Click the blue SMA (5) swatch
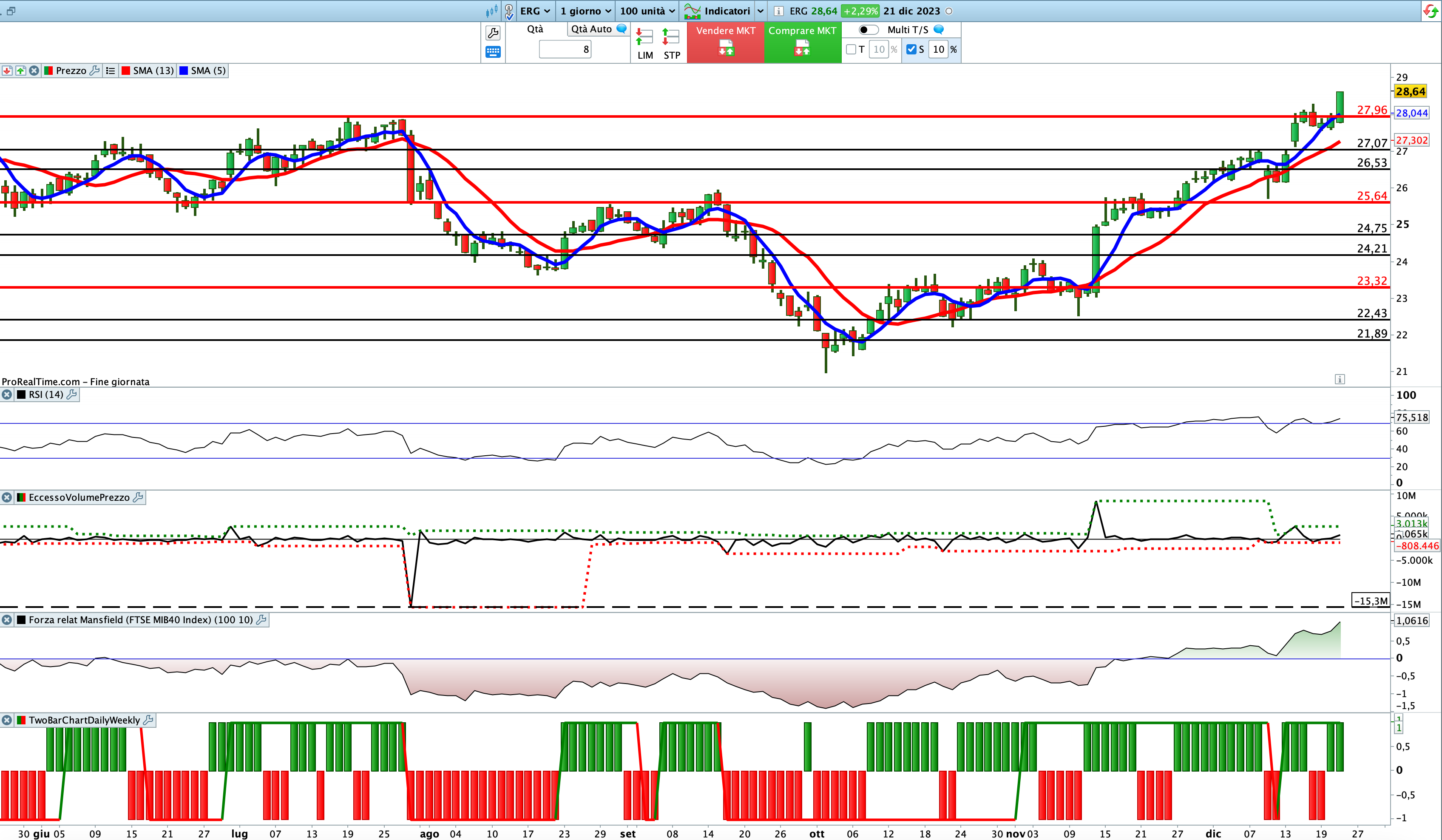This screenshot has height=840, width=1442. pyautogui.click(x=184, y=71)
